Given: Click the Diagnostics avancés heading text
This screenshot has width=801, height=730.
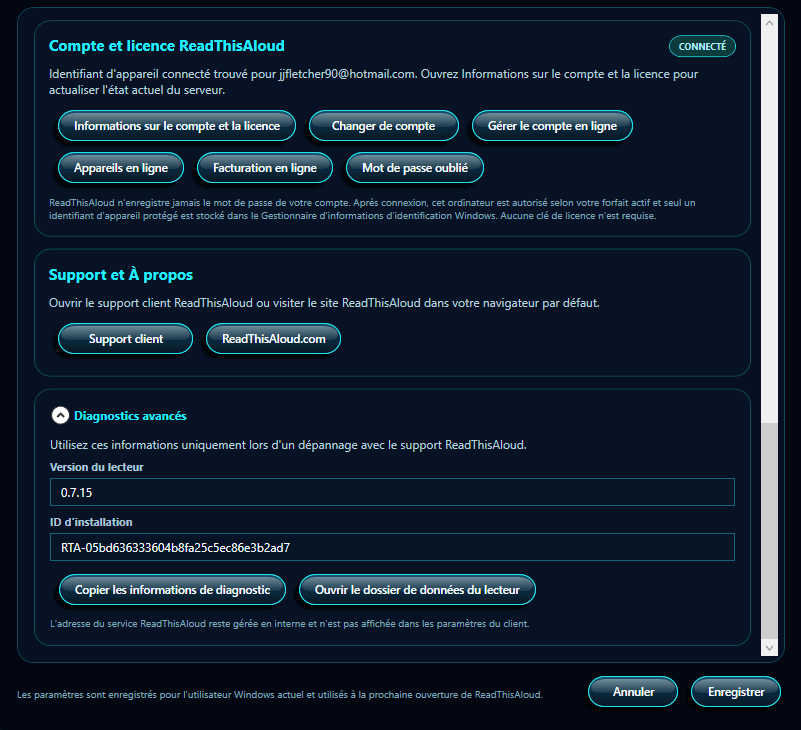Looking at the screenshot, I should (130, 416).
